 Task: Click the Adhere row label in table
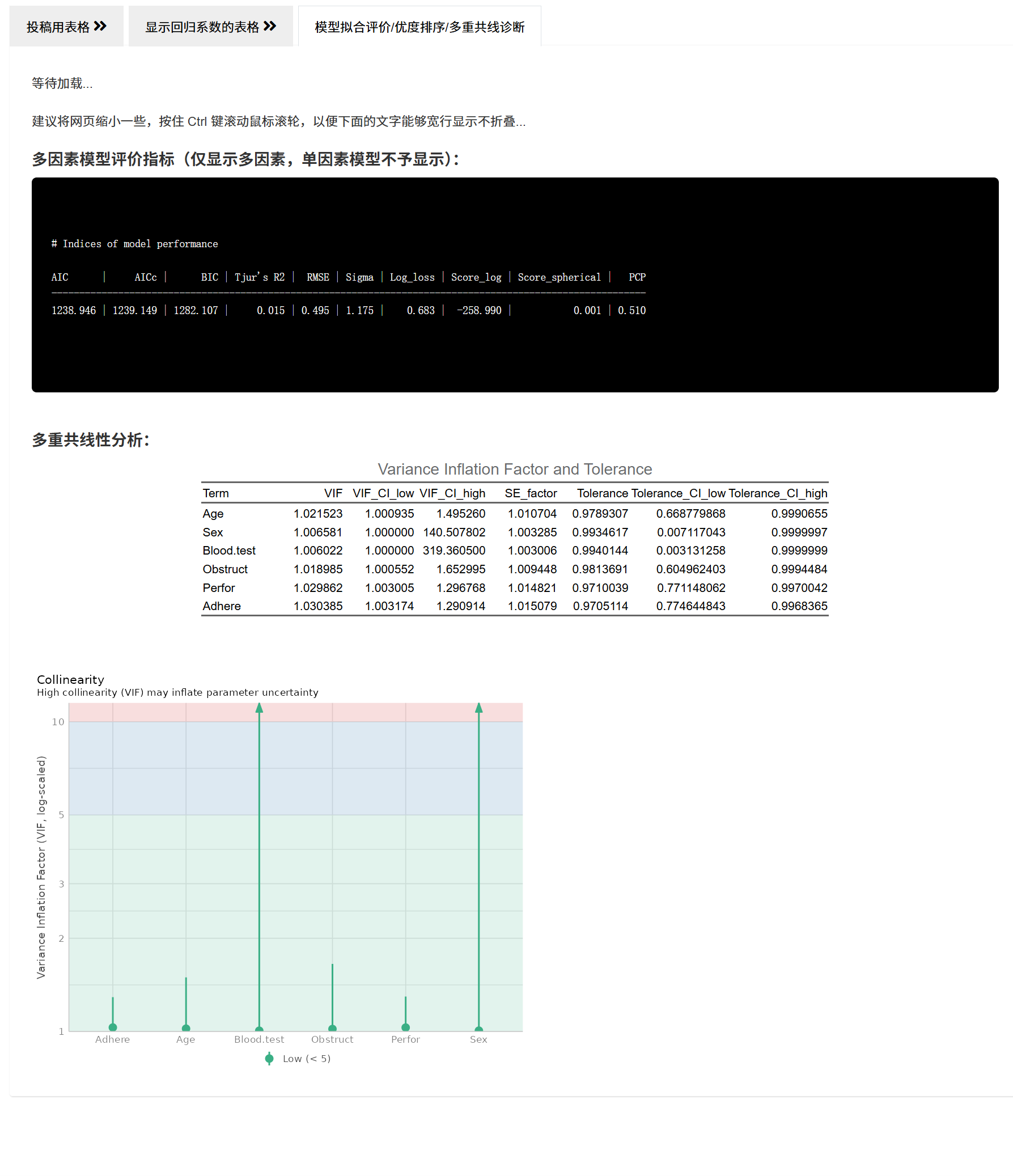pos(221,606)
